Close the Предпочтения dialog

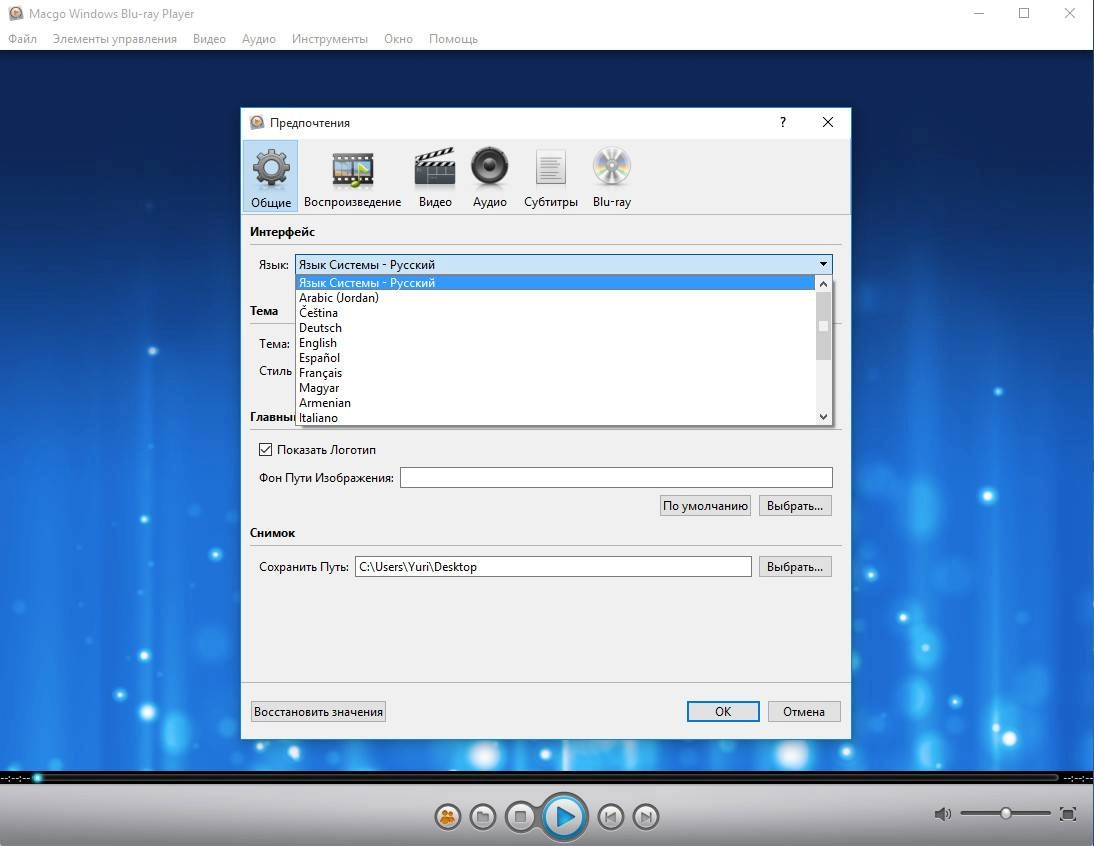[827, 122]
